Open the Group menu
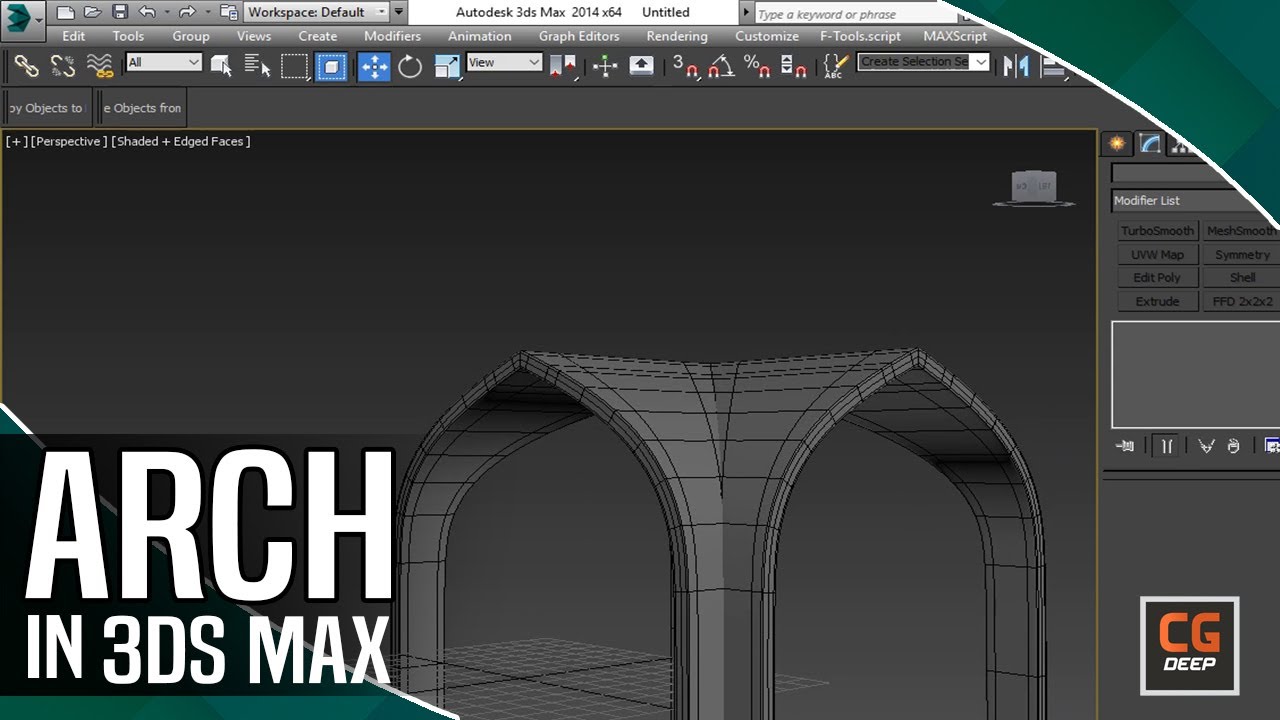This screenshot has height=720, width=1280. click(191, 36)
